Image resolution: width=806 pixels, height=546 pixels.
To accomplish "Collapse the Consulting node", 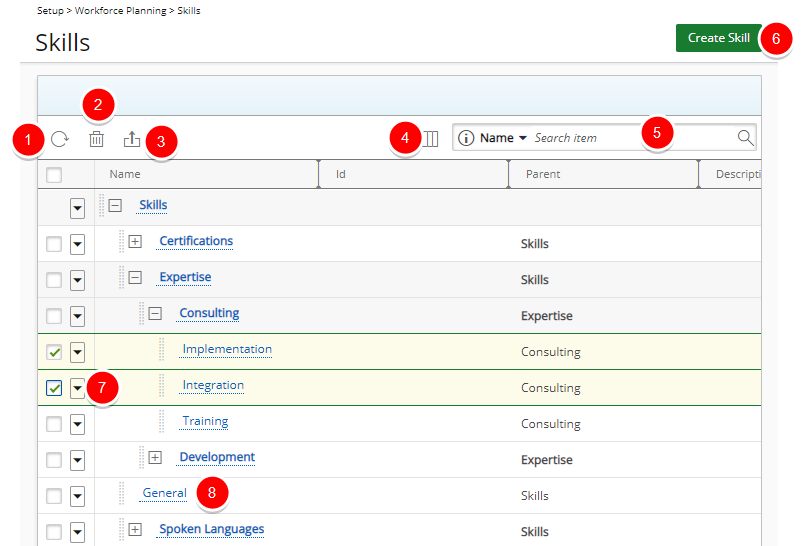I will [x=155, y=314].
